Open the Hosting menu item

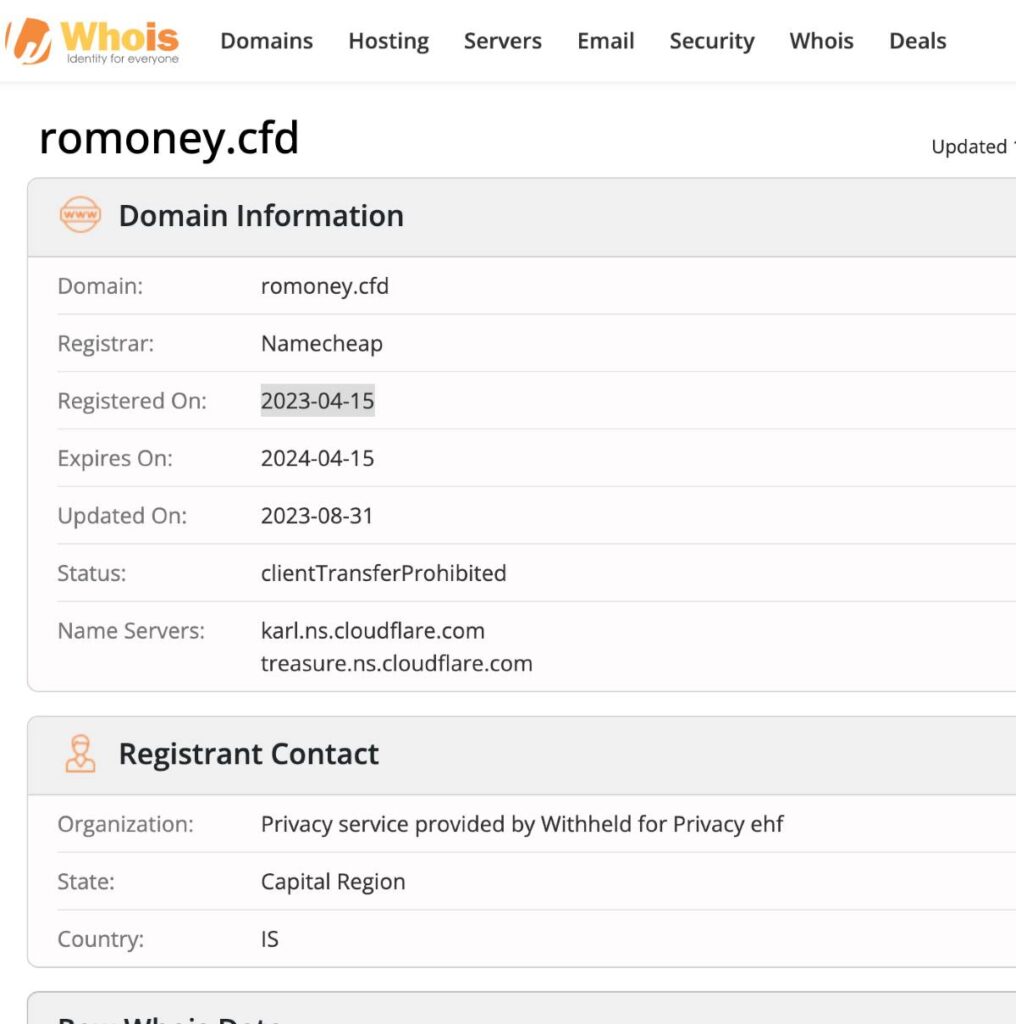click(x=388, y=41)
